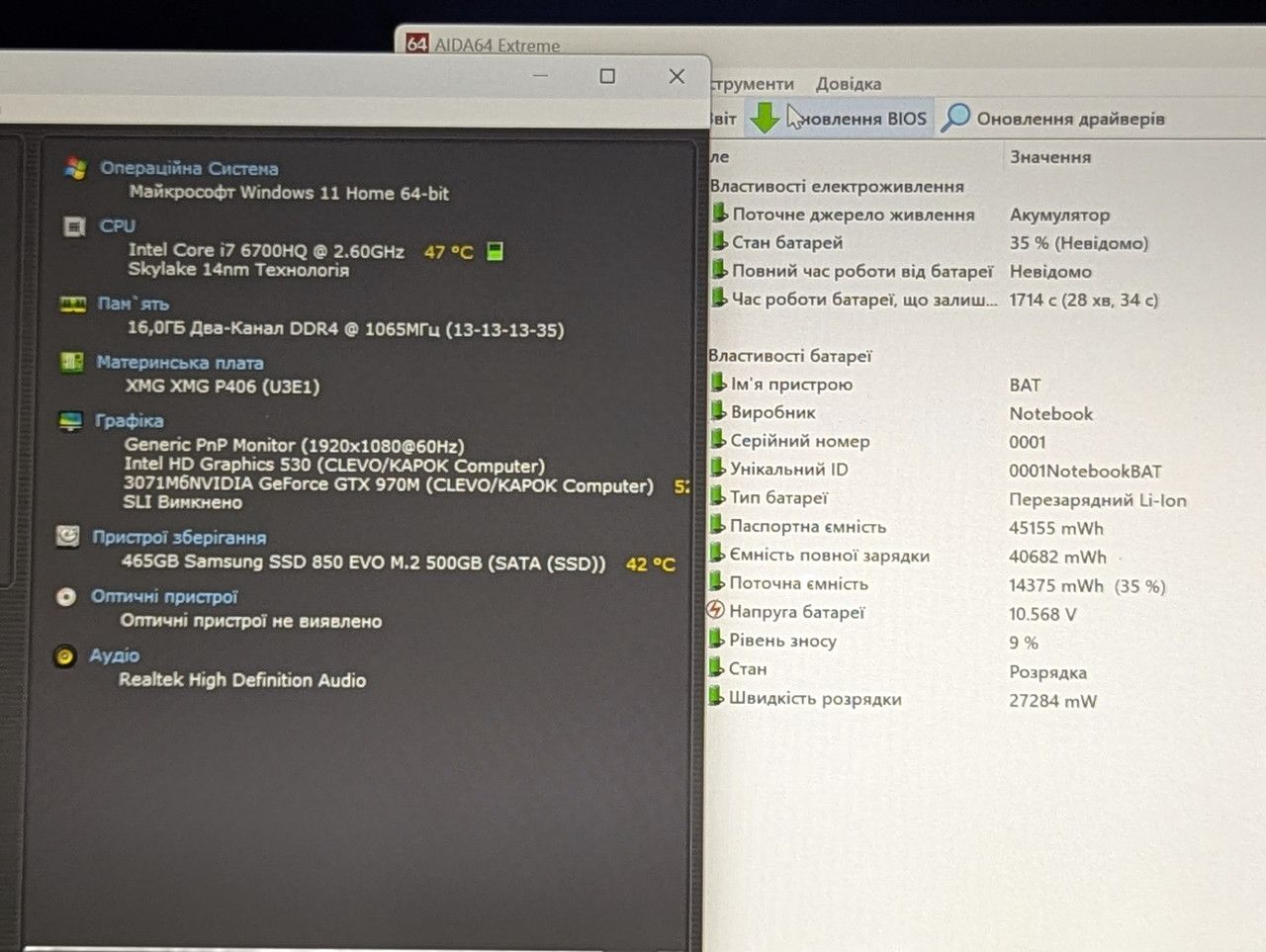The image size is (1266, 952).
Task: Click the memory module icon
Action: [x=72, y=304]
